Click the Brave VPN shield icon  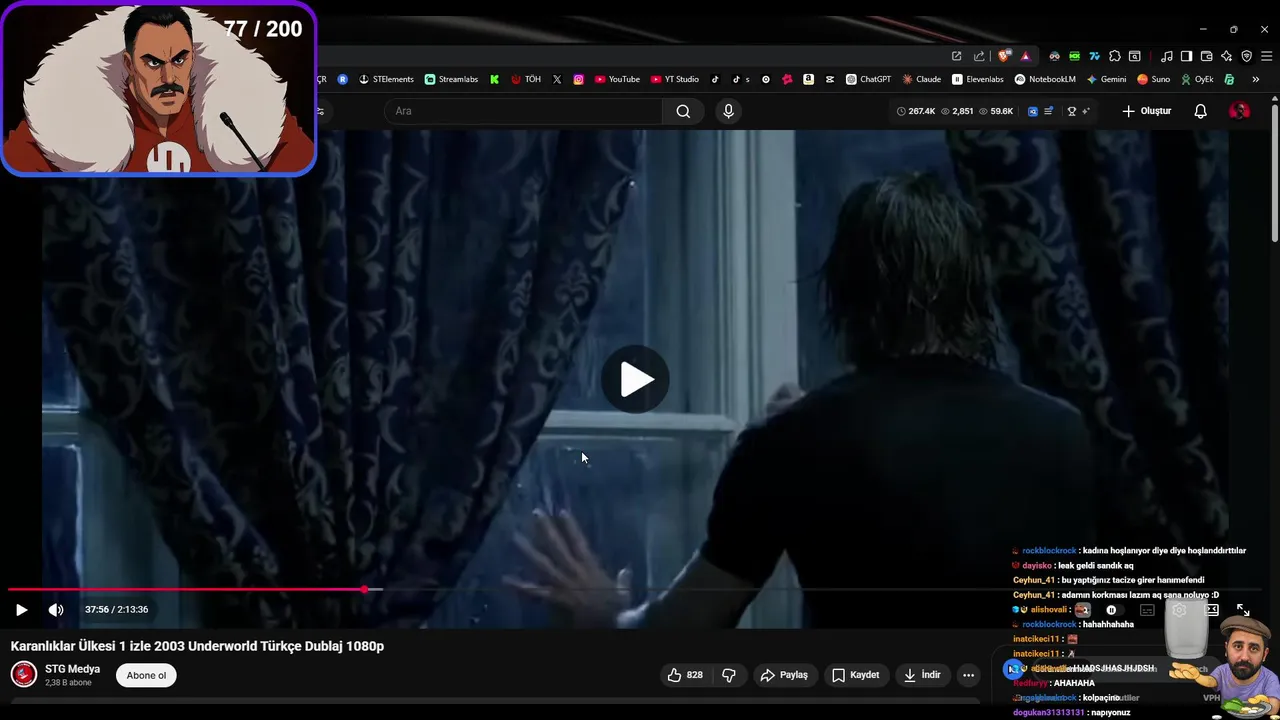1247,56
